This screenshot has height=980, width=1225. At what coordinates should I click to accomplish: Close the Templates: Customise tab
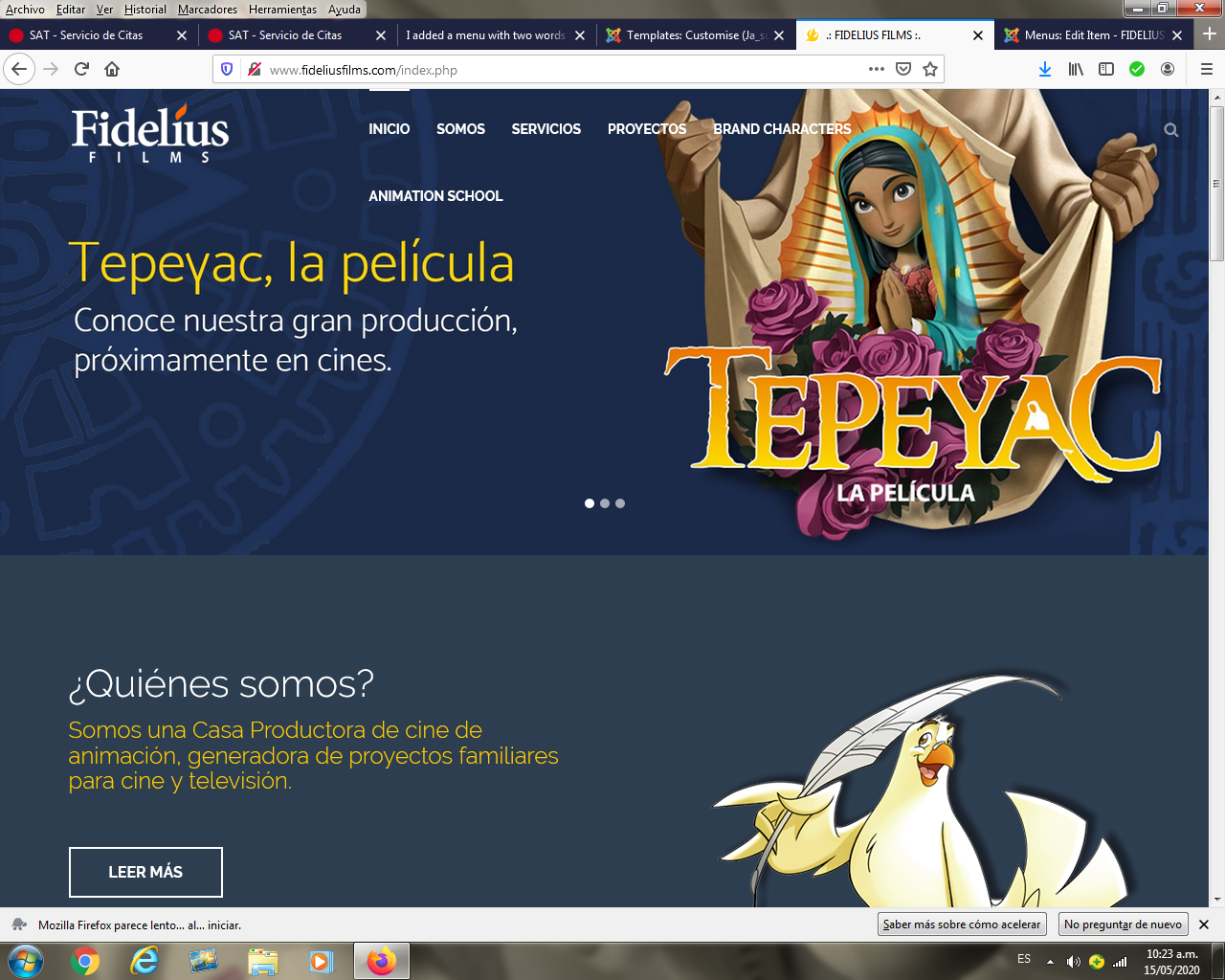click(x=778, y=35)
